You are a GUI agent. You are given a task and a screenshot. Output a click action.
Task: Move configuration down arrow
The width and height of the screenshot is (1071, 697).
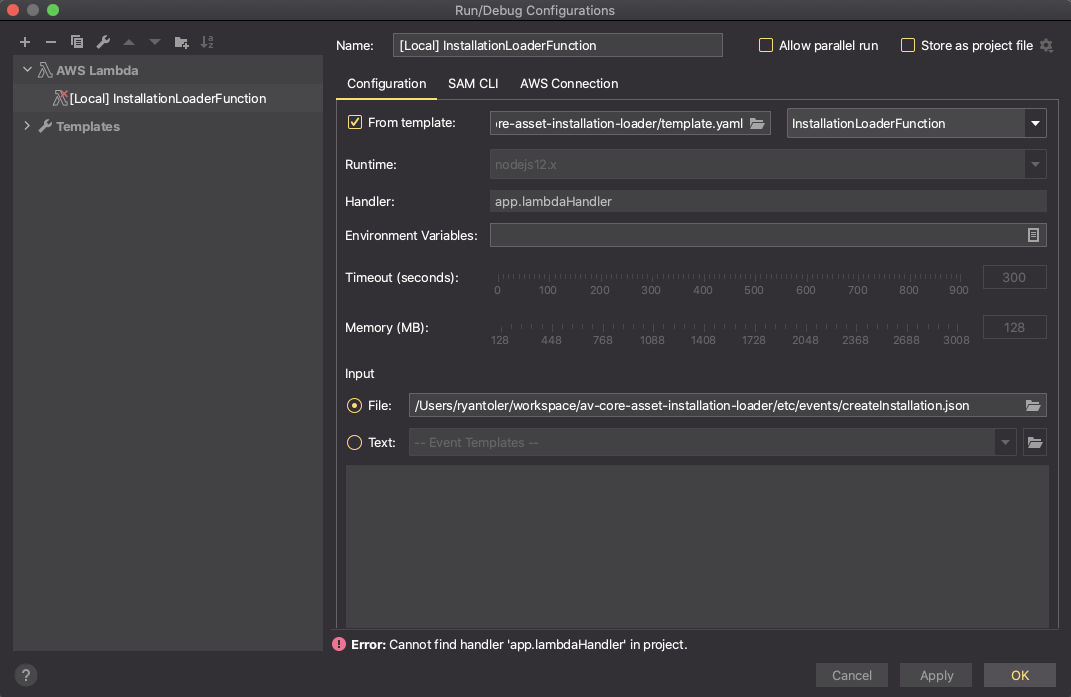click(155, 42)
